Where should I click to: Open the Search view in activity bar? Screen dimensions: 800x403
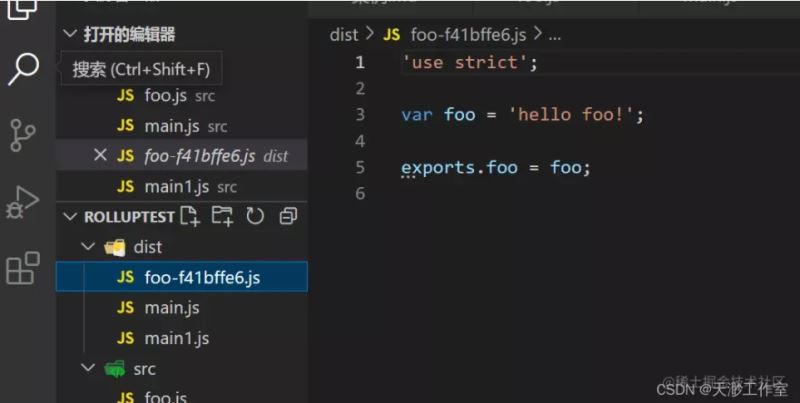(x=23, y=69)
